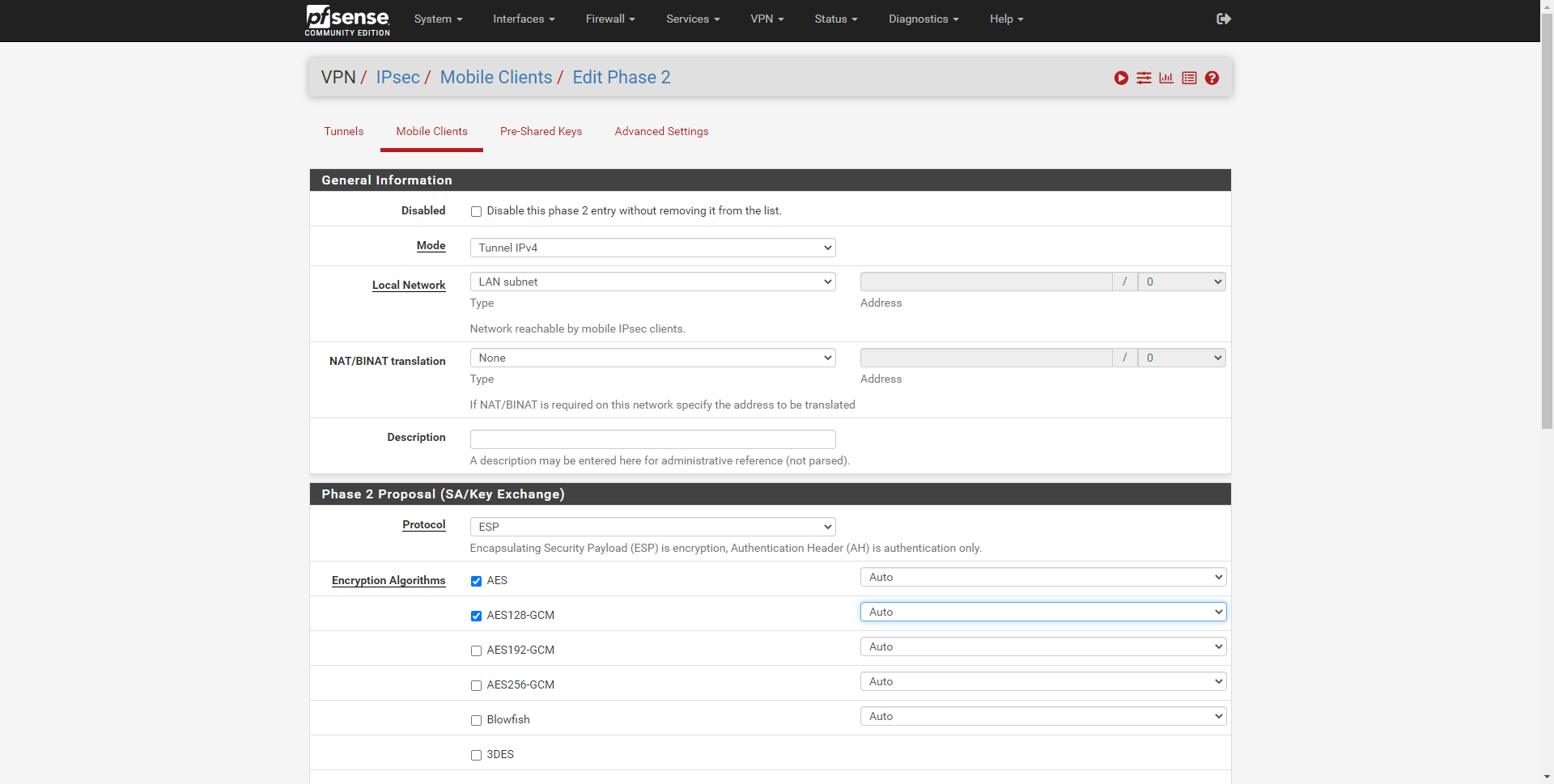
Task: Uncheck the AES128-GCM checkbox
Action: [x=476, y=616]
